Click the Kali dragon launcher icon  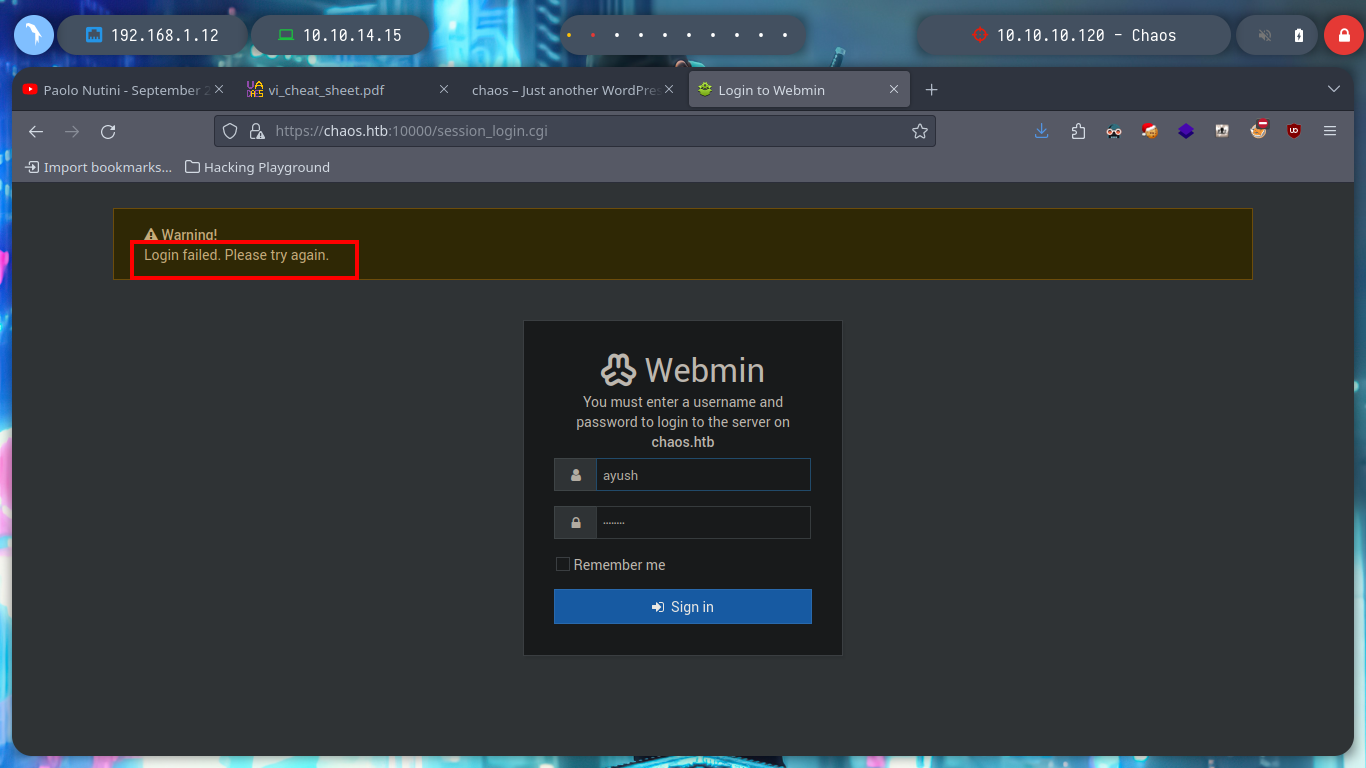[34, 35]
